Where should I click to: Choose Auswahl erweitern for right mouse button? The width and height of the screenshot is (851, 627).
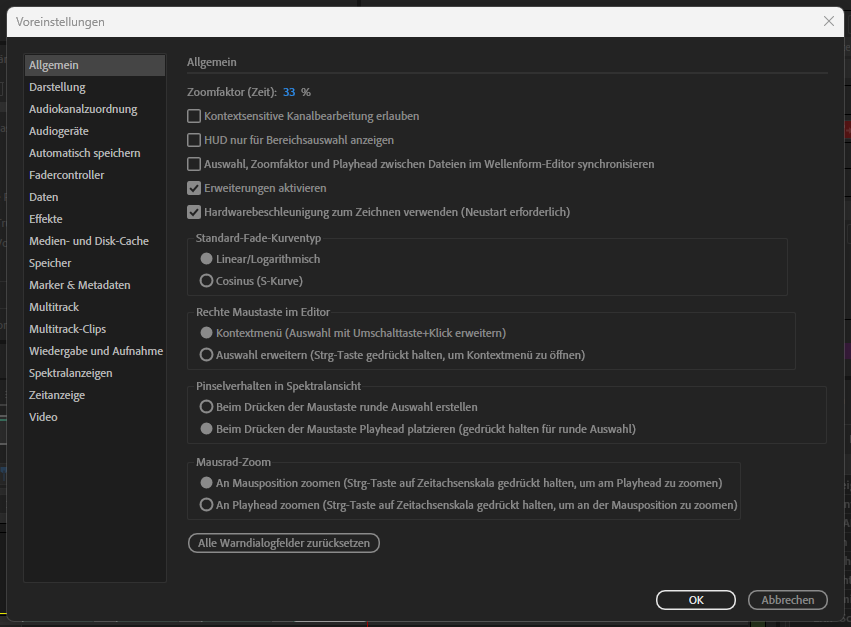tap(206, 354)
